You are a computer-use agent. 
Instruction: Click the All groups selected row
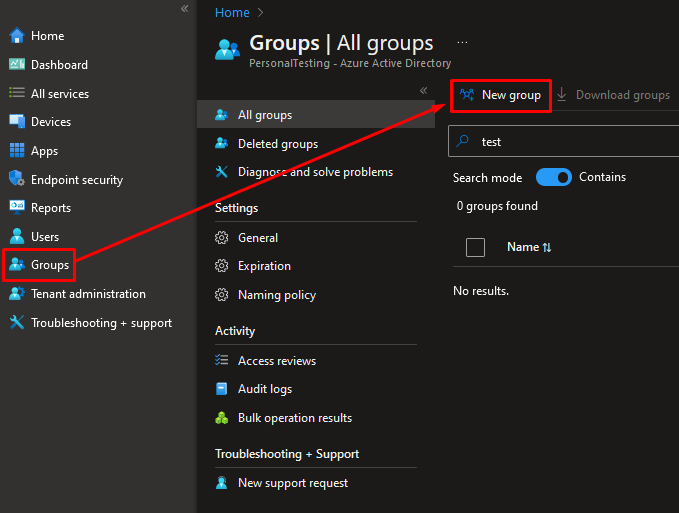tap(316, 114)
